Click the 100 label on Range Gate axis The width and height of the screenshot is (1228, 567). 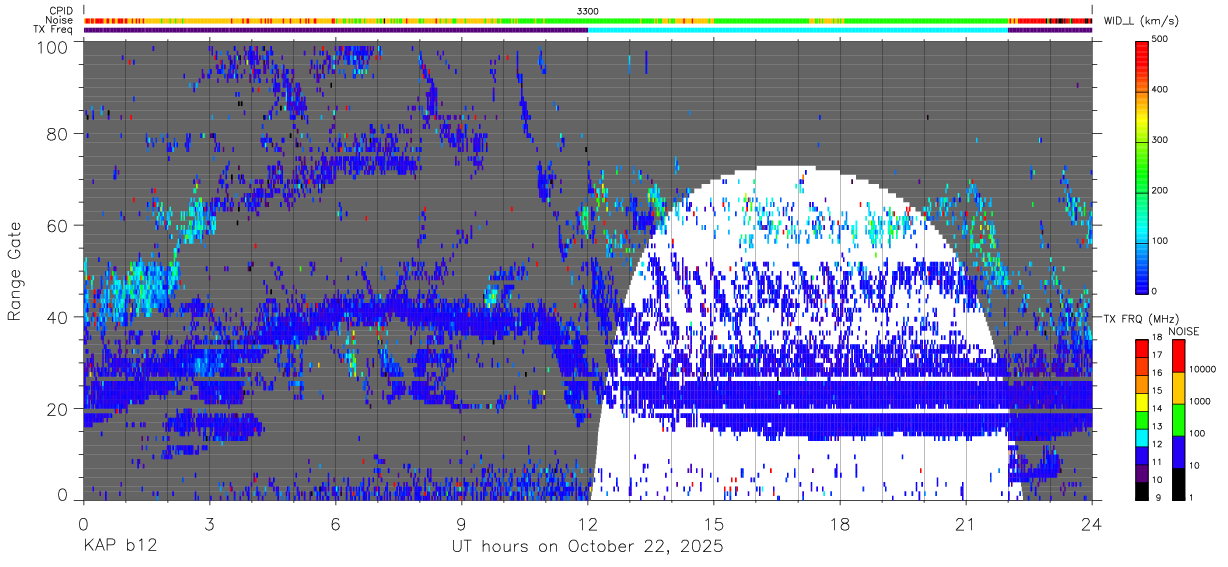(53, 47)
